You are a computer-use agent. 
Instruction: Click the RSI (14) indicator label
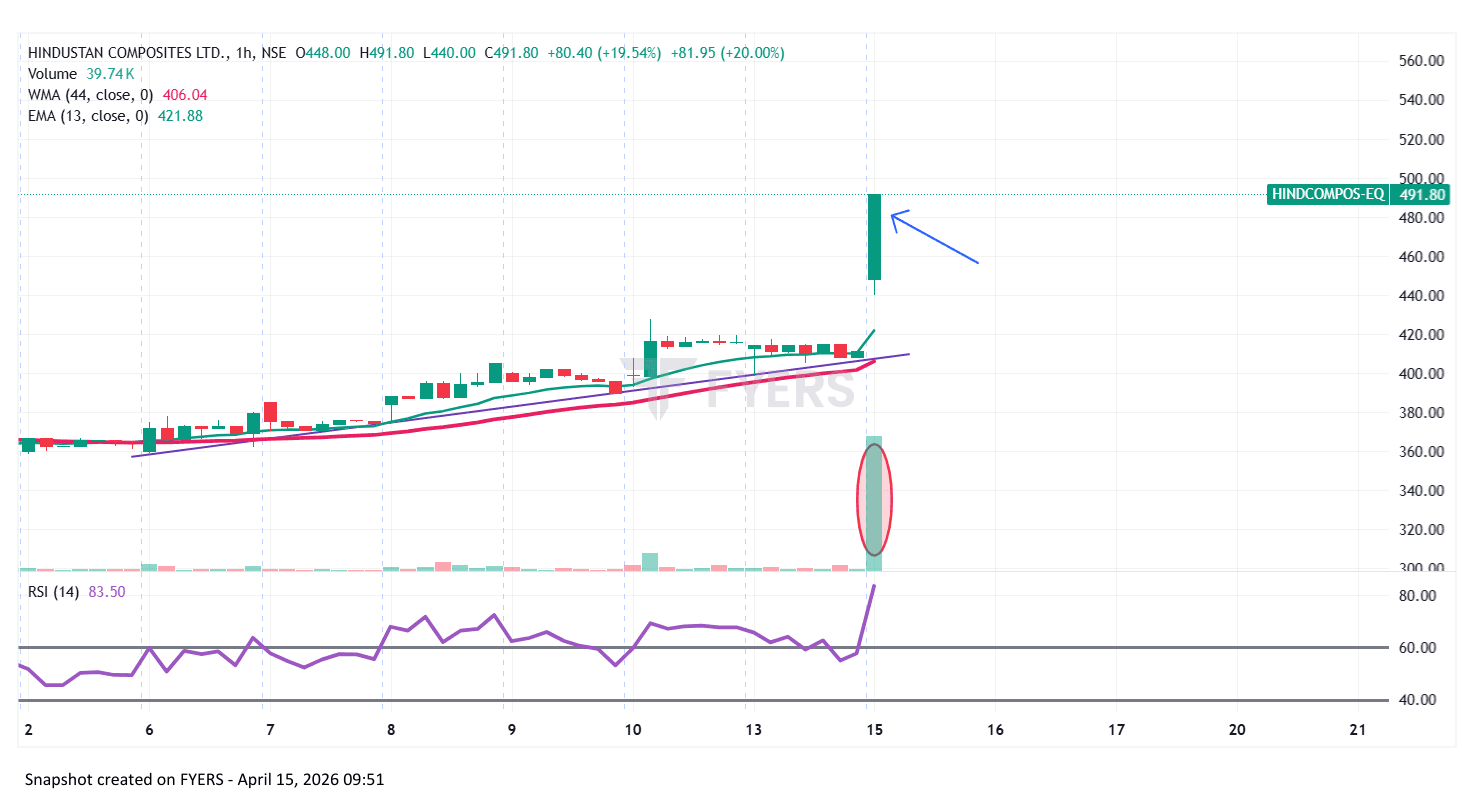(53, 592)
